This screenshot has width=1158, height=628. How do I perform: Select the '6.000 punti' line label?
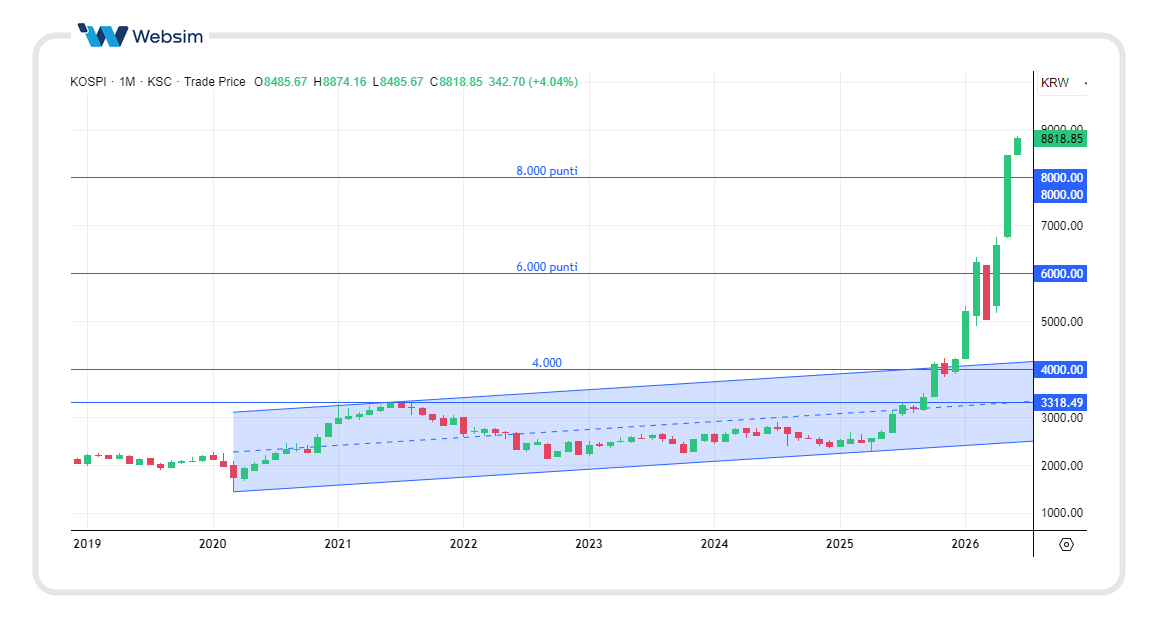point(547,267)
